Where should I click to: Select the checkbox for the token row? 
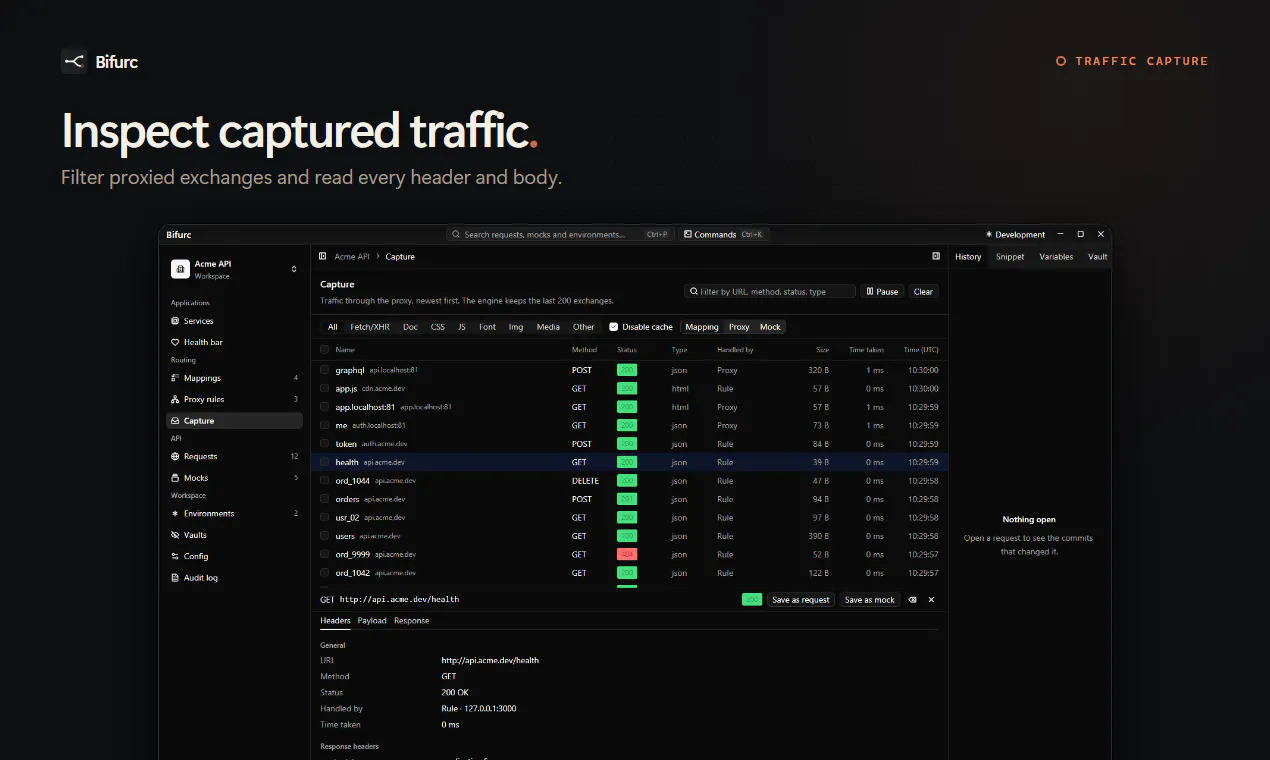pyautogui.click(x=324, y=444)
